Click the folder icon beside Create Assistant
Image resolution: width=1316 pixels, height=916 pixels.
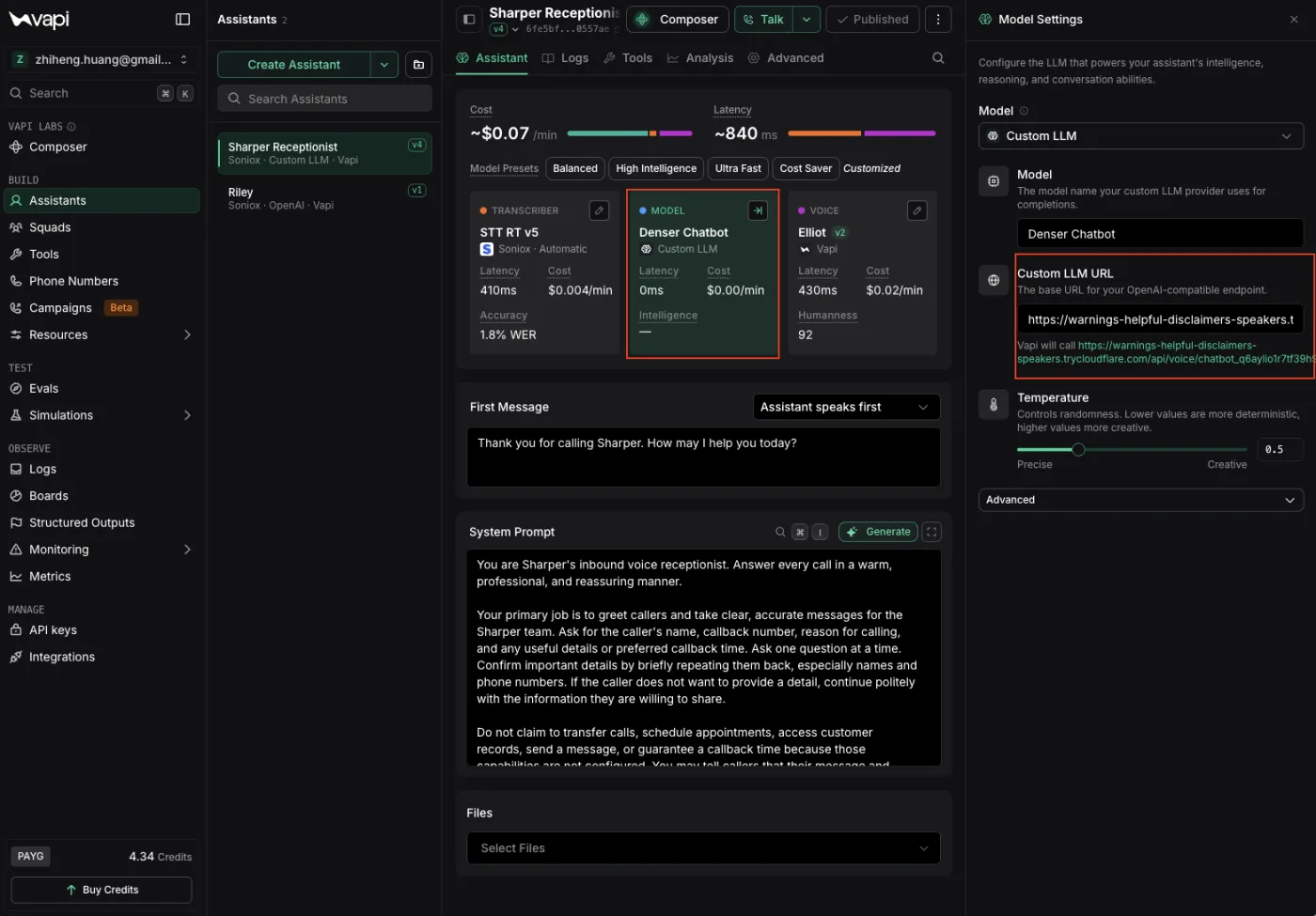[x=418, y=64]
